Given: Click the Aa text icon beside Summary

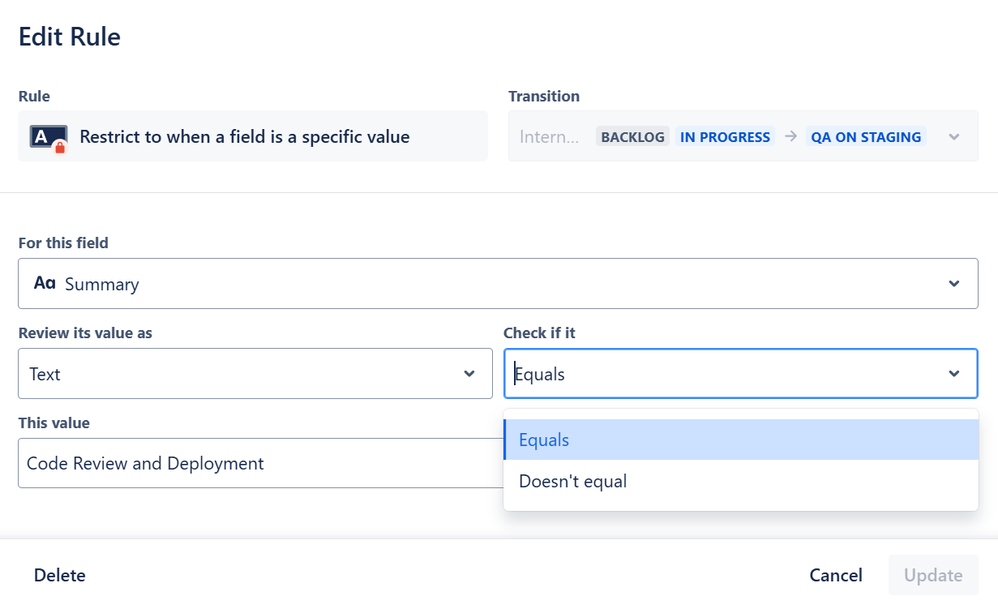Looking at the screenshot, I should [45, 283].
